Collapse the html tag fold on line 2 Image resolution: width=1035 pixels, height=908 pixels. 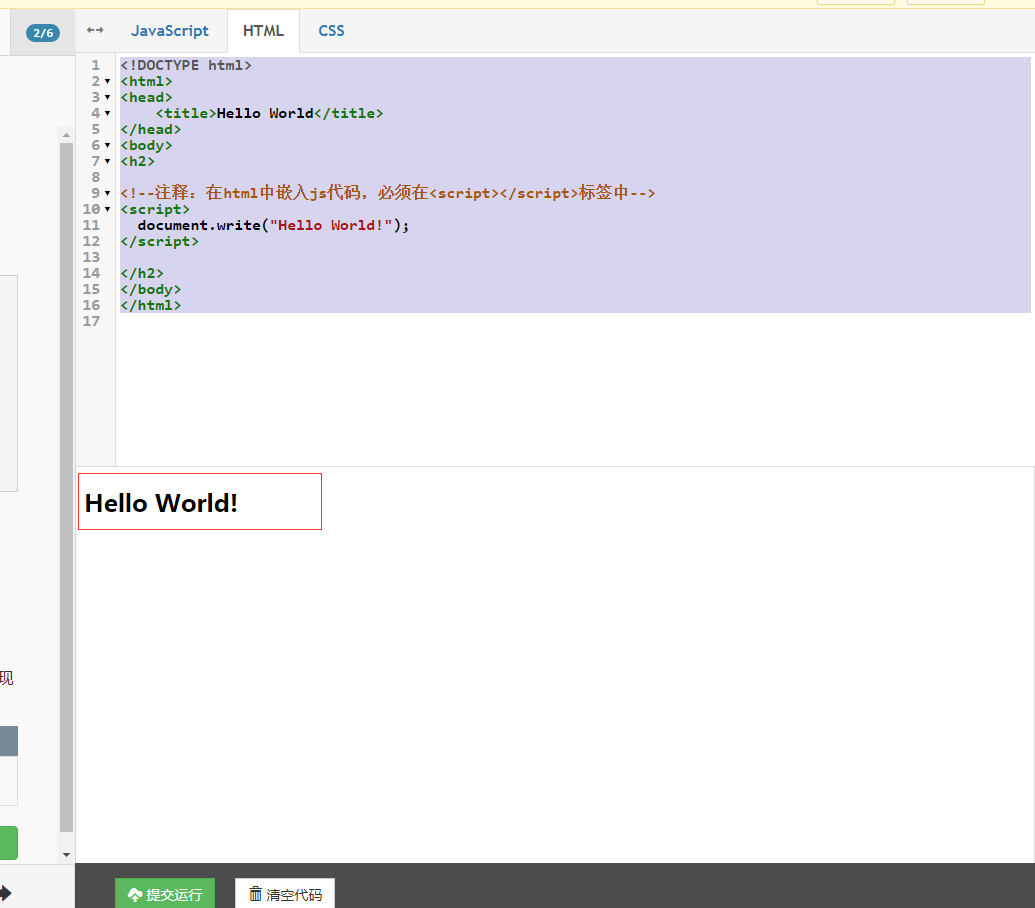pos(108,81)
